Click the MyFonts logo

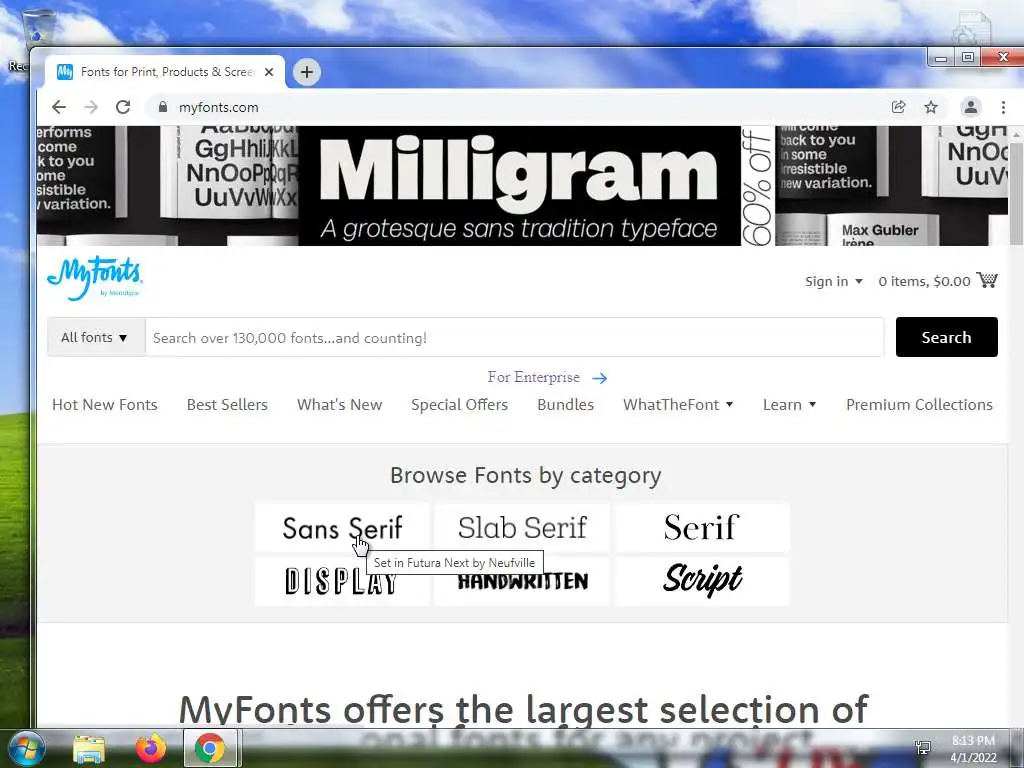(x=95, y=278)
